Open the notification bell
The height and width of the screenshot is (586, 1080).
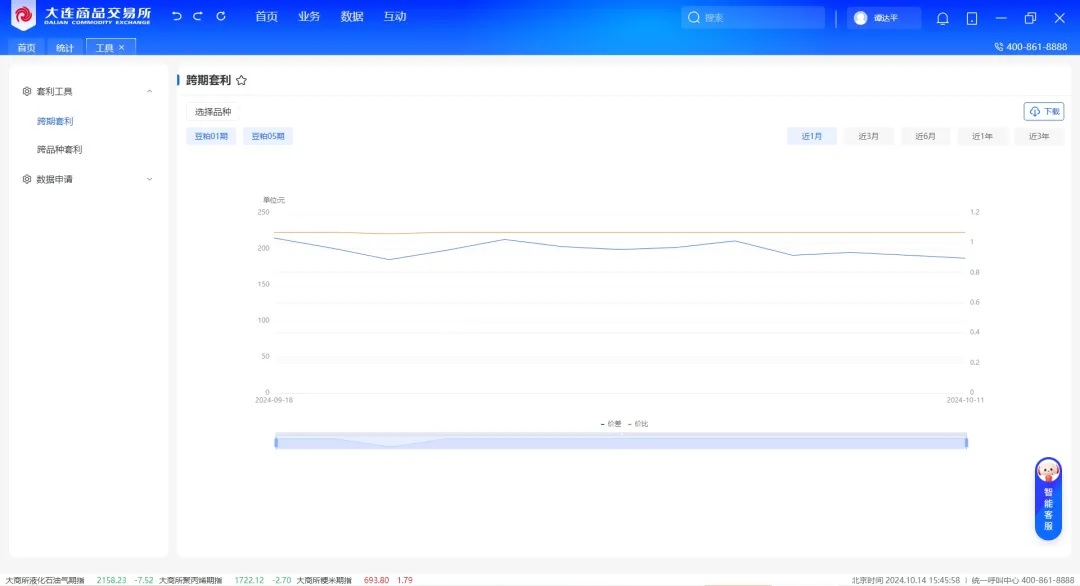tap(942, 18)
